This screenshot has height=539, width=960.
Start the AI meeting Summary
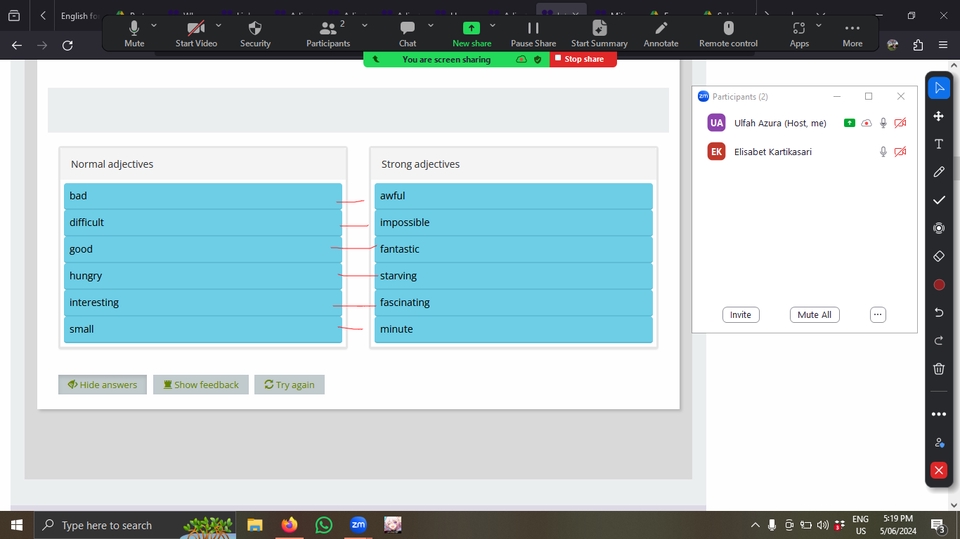coord(599,34)
